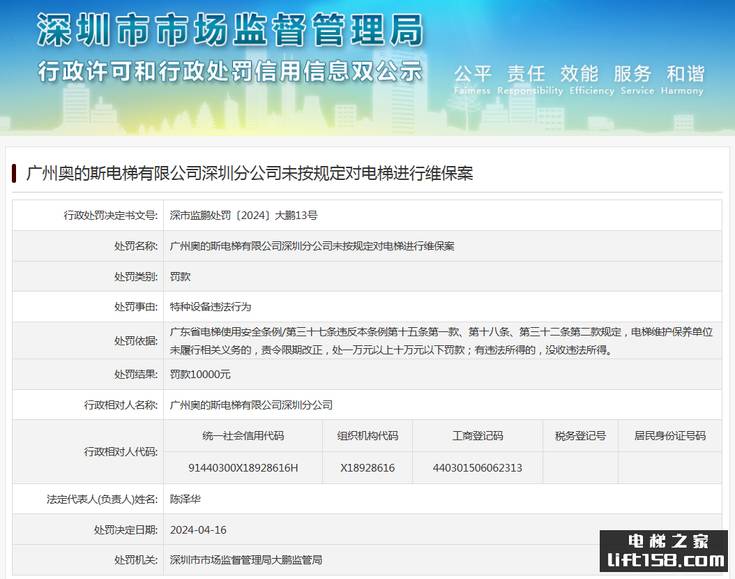
Task: Click the 效能 Efficiency slogan text
Action: (591, 80)
